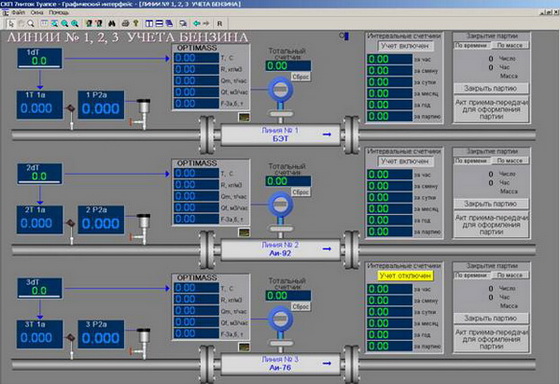Screen dimensions: 560x384
Task: Click the 1 P2a reading display
Action: [101, 105]
